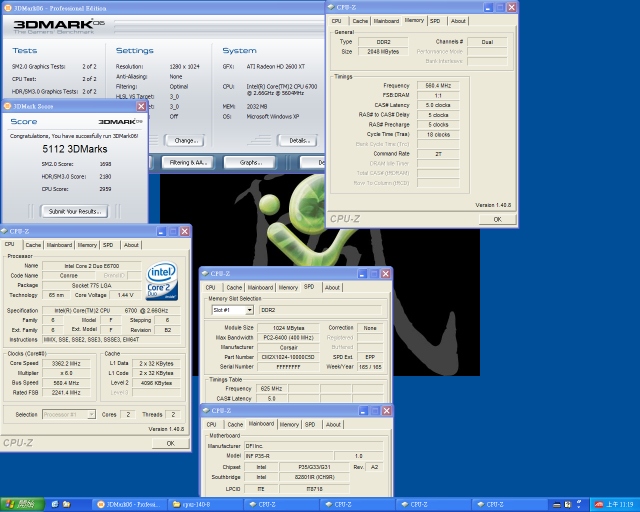The height and width of the screenshot is (512, 640).
Task: Close the CPU-Z Mainboard window
Action: 387,411
